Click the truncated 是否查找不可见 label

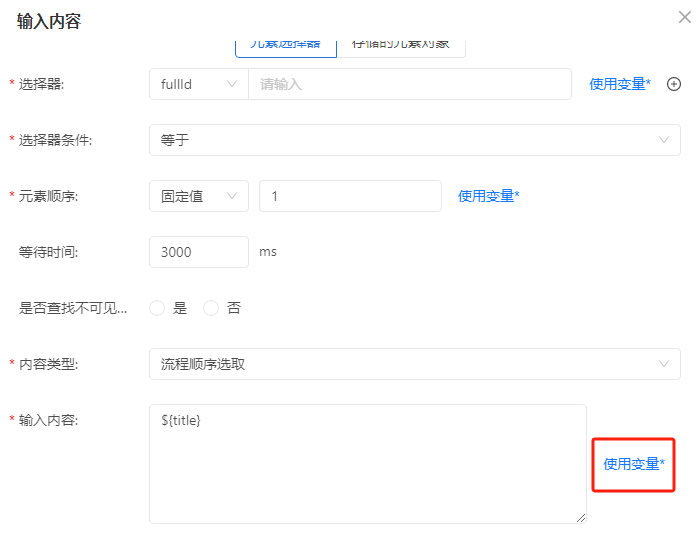73,308
